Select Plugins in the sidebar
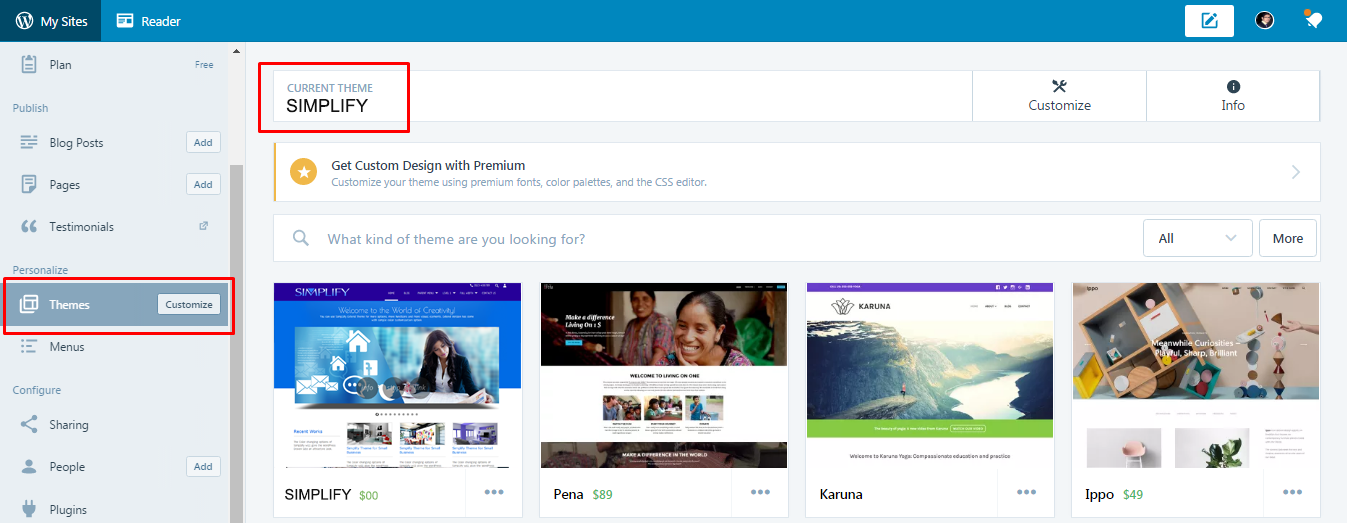Screen dimensions: 1347x523 68,510
